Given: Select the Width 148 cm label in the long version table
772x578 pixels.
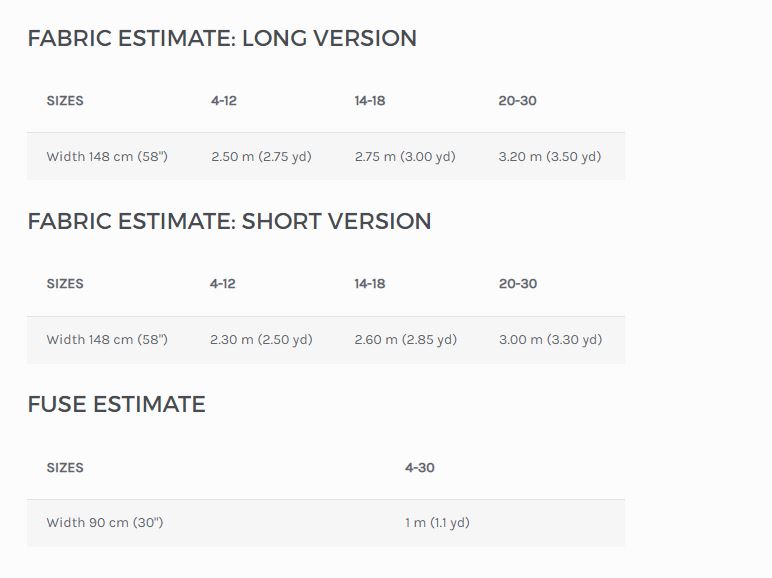Looking at the screenshot, I should pos(107,157).
